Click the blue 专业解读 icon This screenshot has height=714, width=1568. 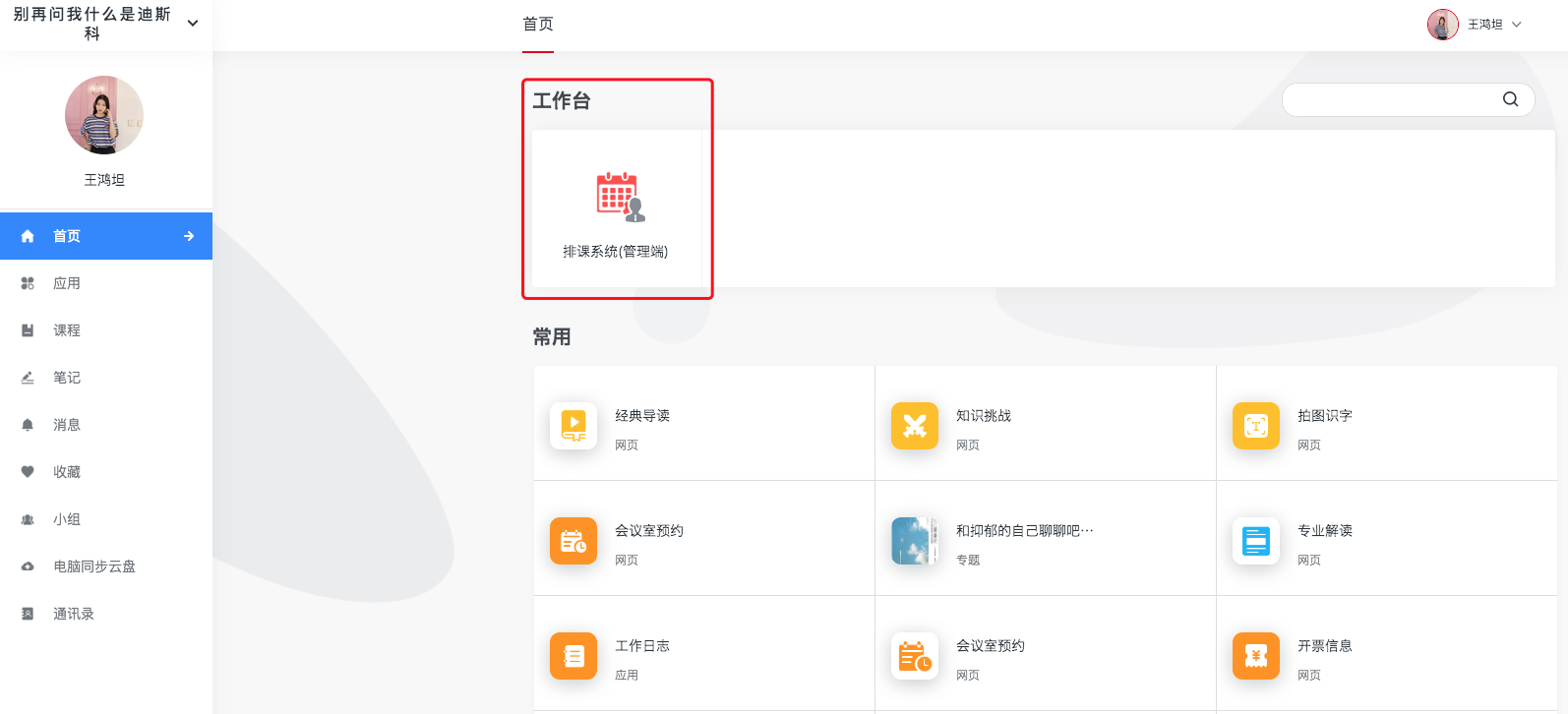[1256, 541]
